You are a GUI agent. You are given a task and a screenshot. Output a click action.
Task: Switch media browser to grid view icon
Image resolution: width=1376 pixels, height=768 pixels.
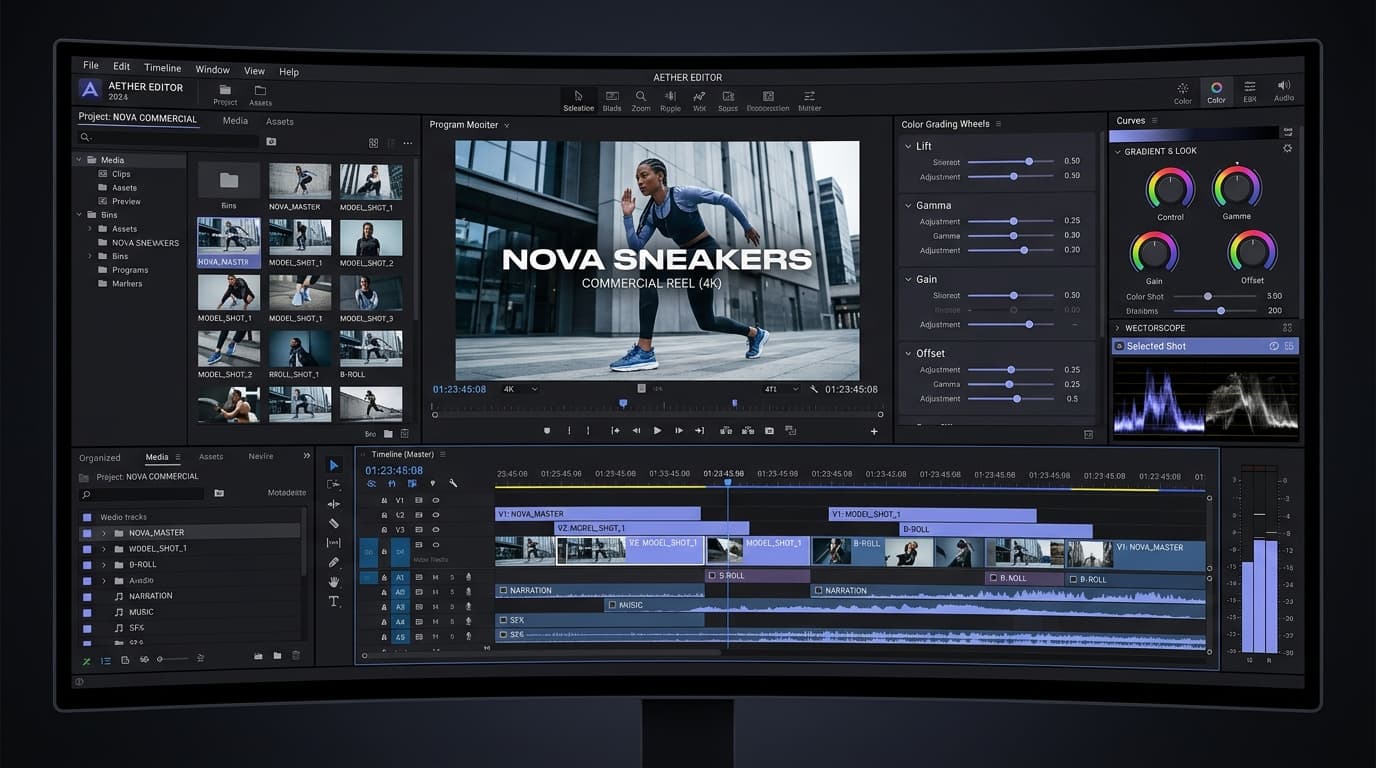pos(374,143)
